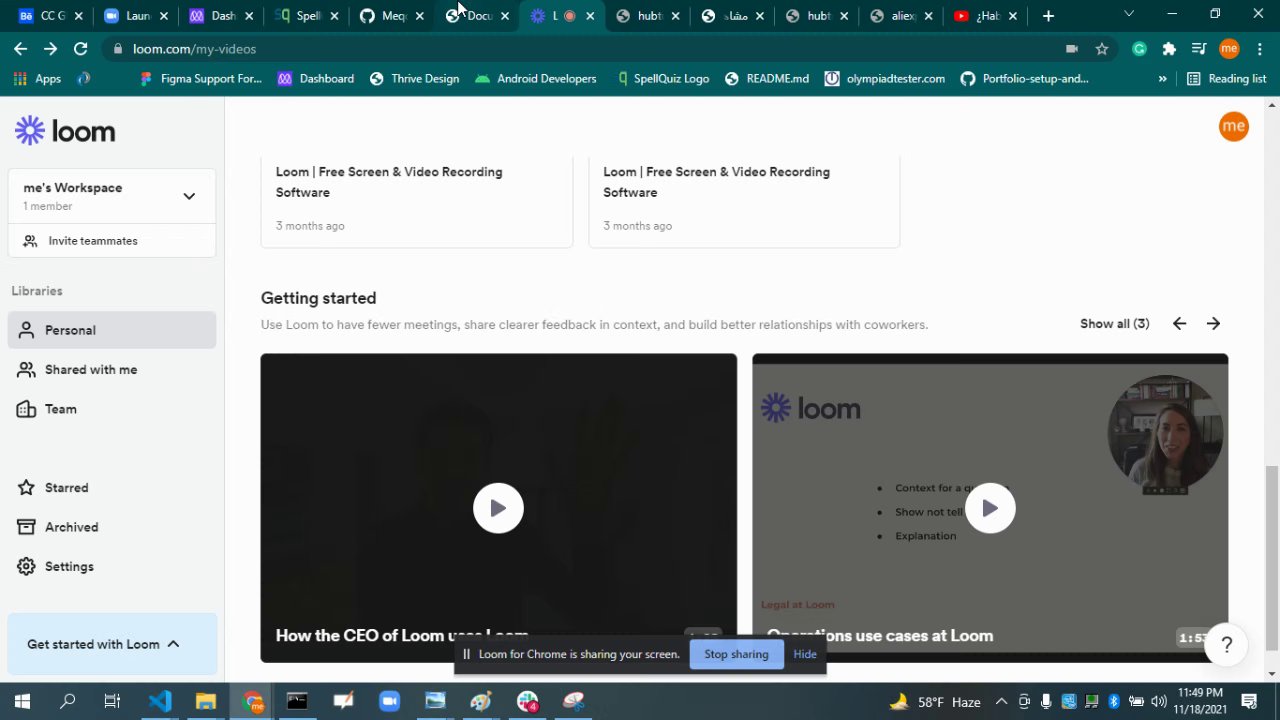Screen dimensions: 1280x720
Task: Open Windows notification center
Action: (x=1249, y=701)
